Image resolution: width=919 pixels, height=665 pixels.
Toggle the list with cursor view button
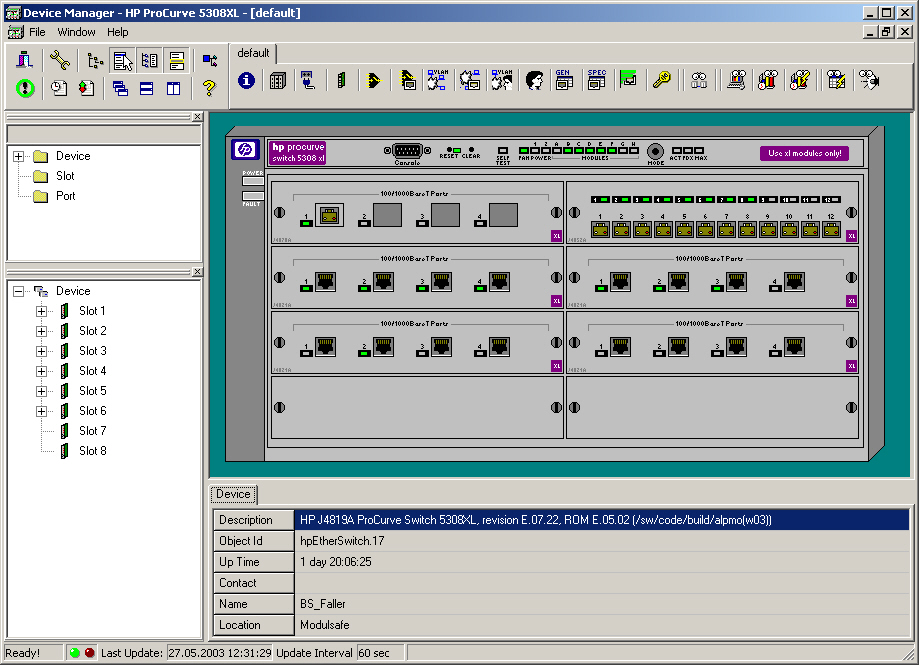pos(122,60)
